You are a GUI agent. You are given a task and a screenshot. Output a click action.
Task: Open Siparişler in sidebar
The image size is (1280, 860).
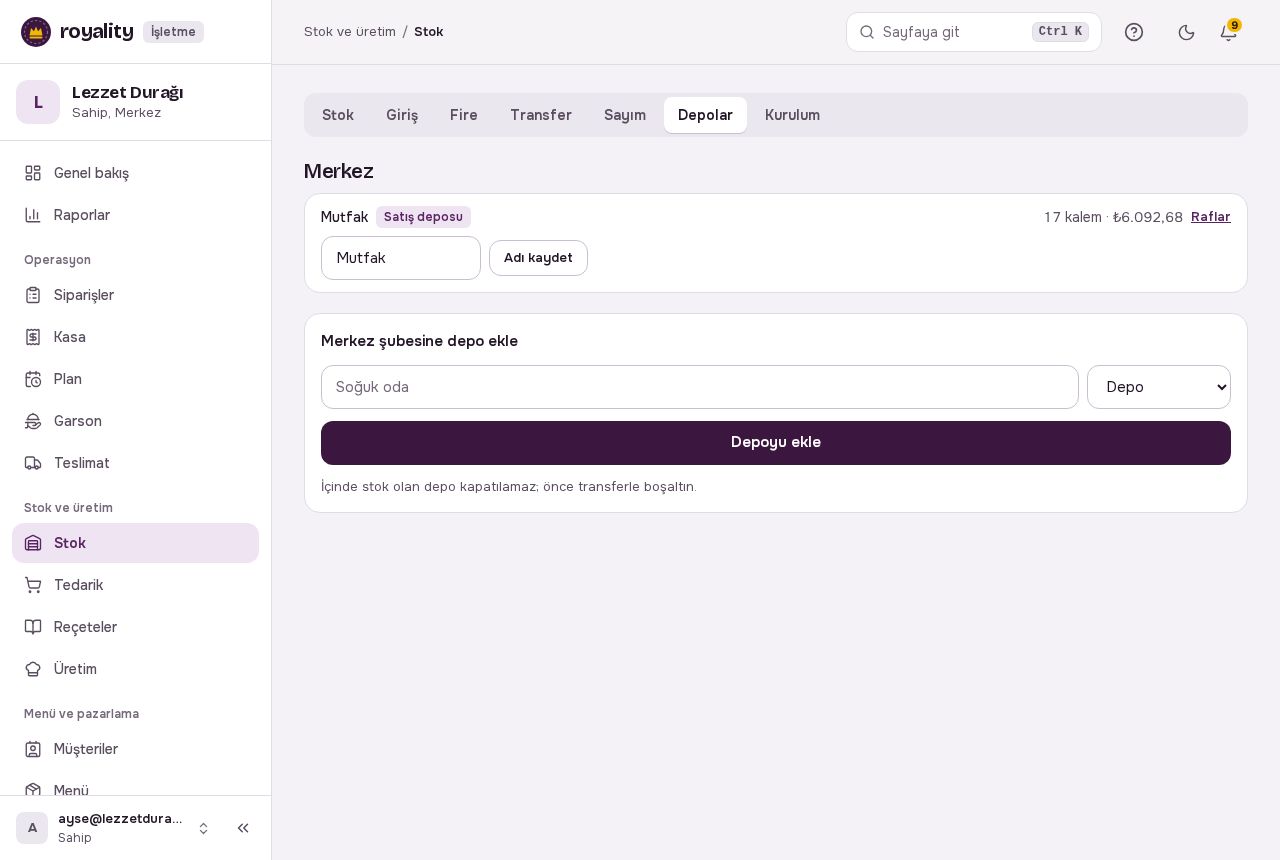click(x=135, y=295)
